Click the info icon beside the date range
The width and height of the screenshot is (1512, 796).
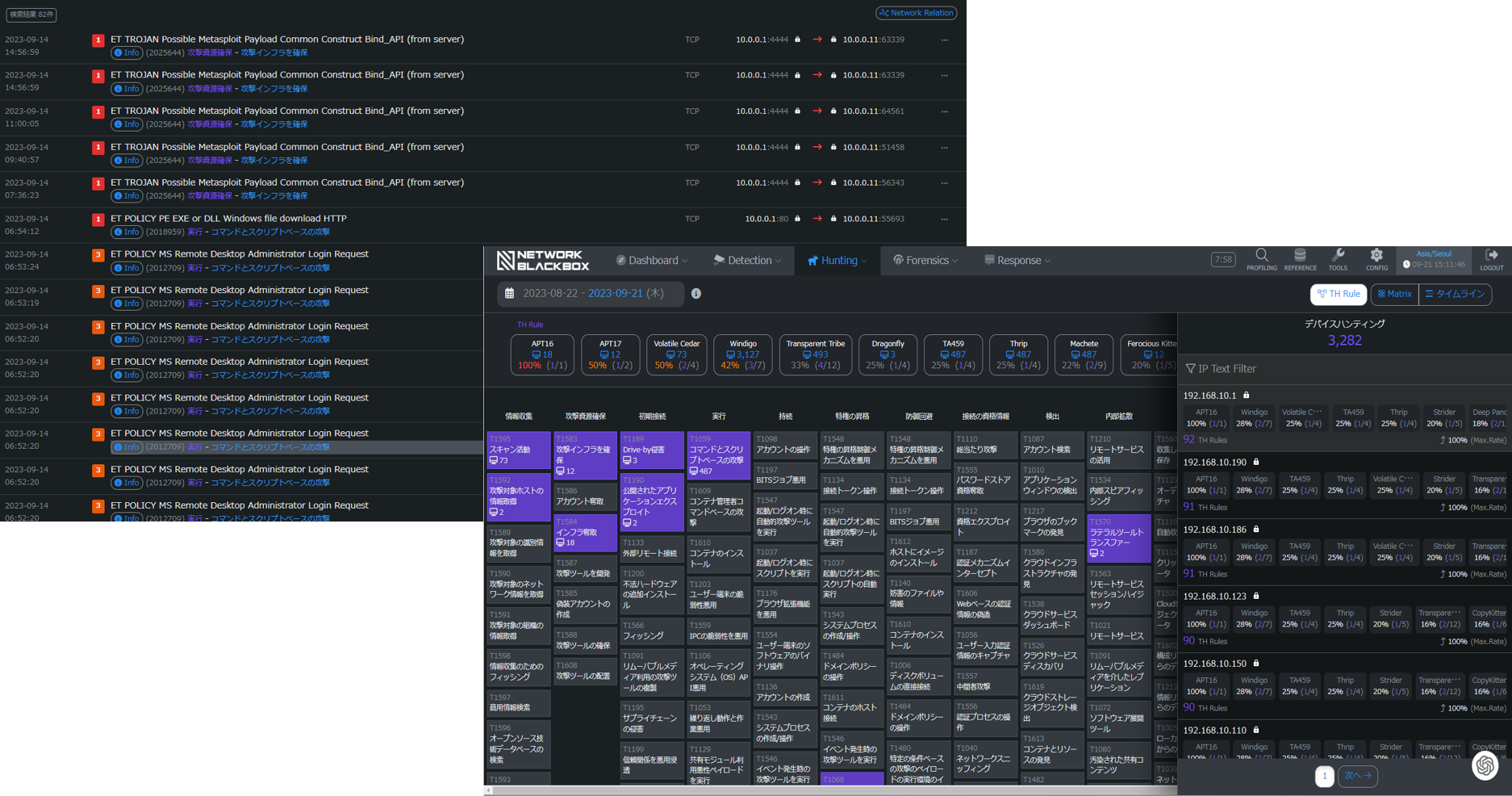point(695,294)
